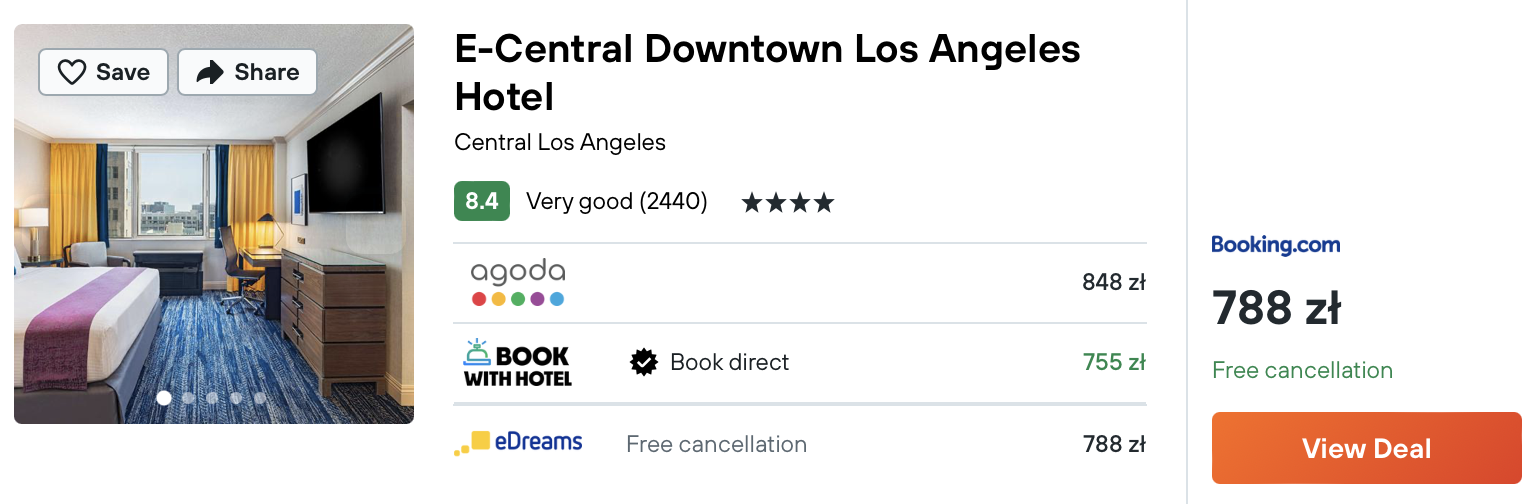Select the 848 zł Agoda price
This screenshot has width=1528, height=504.
click(x=1114, y=283)
